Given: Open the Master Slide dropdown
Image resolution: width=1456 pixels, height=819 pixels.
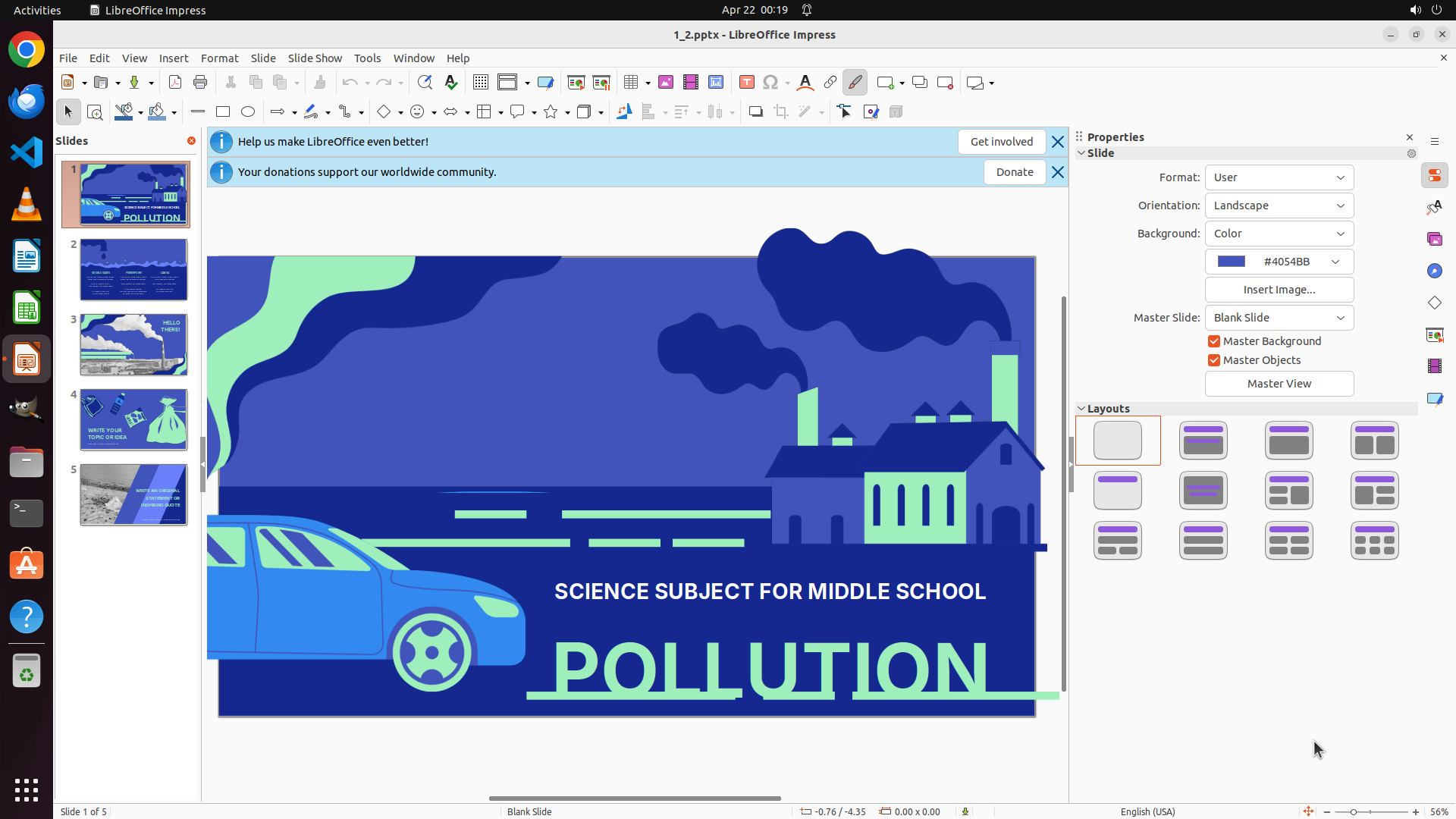Looking at the screenshot, I should click(x=1279, y=318).
